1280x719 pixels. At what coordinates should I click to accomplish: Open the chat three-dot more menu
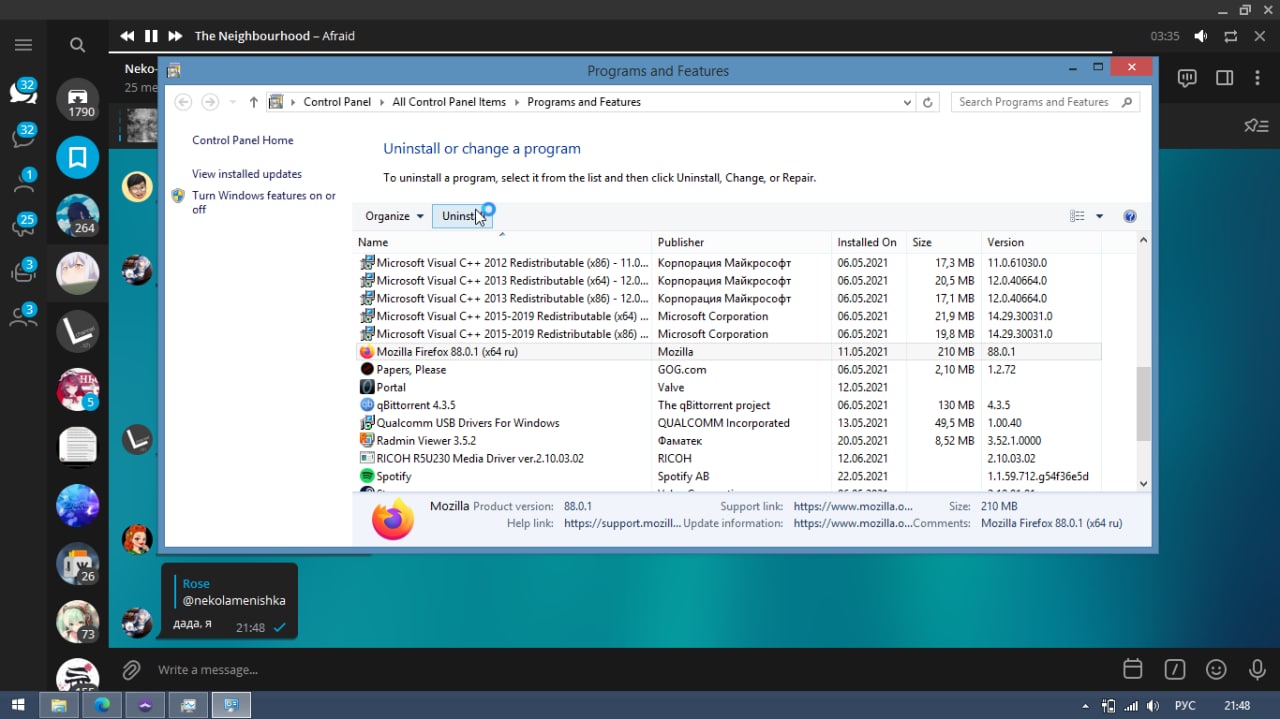click(1258, 78)
